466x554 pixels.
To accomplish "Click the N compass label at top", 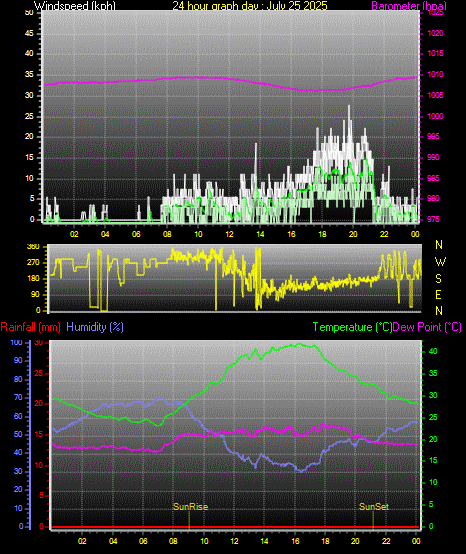I will point(439,244).
